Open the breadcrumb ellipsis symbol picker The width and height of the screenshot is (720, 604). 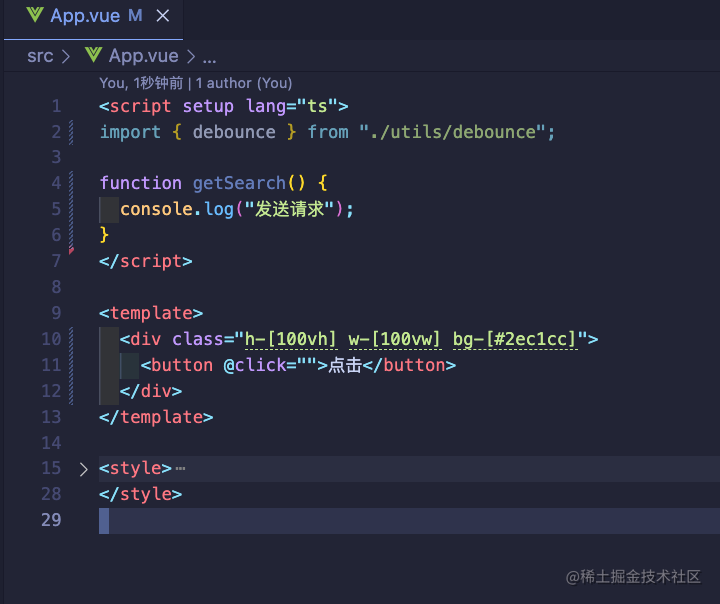(x=209, y=58)
